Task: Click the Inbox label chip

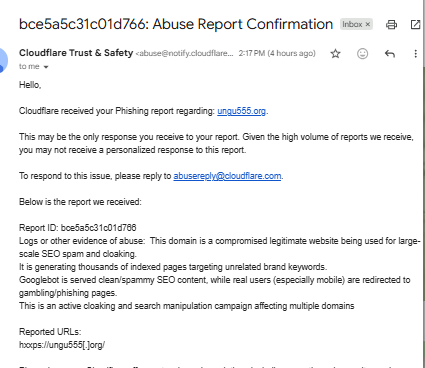Action: pyautogui.click(x=356, y=24)
